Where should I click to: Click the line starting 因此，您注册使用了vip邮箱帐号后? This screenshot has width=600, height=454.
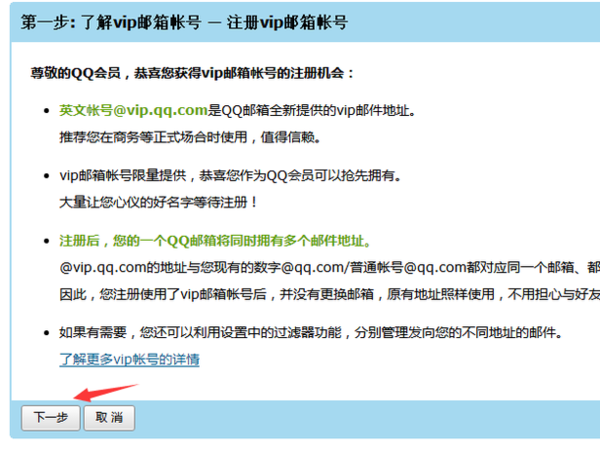pyautogui.click(x=329, y=294)
